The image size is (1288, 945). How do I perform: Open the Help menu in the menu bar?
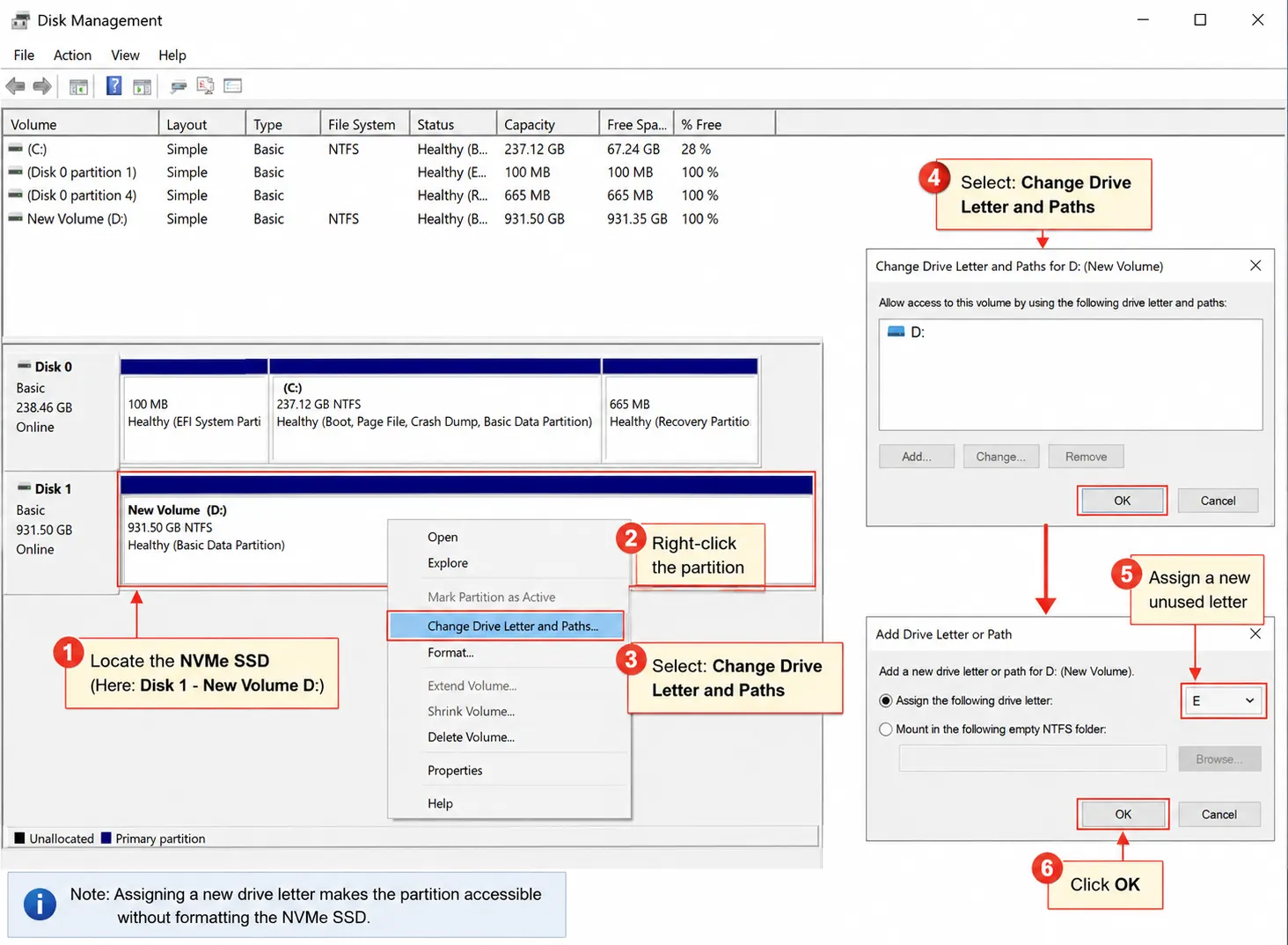point(172,55)
